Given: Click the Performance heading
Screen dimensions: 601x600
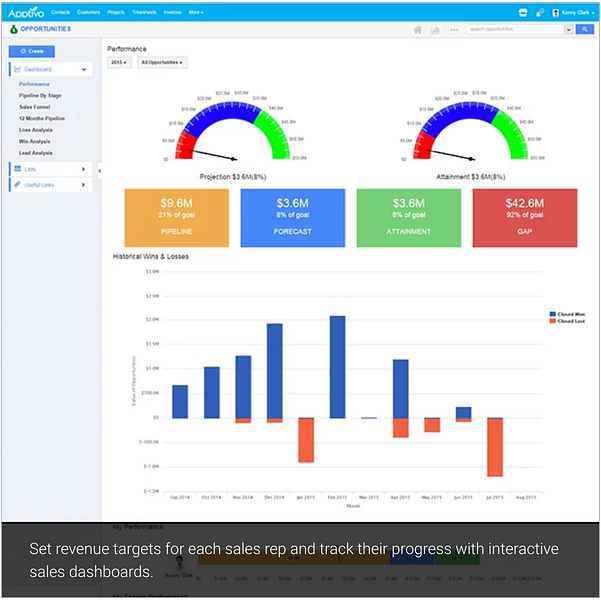Looking at the screenshot, I should tap(127, 49).
